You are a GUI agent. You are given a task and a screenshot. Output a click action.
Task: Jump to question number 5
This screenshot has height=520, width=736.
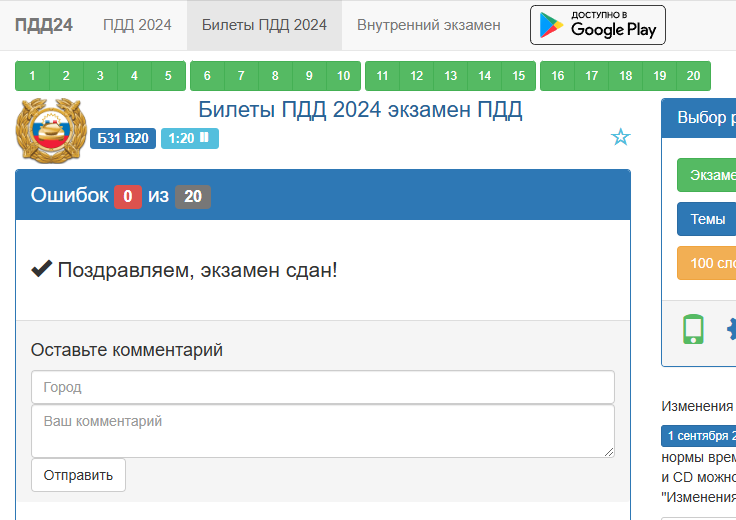pyautogui.click(x=168, y=76)
